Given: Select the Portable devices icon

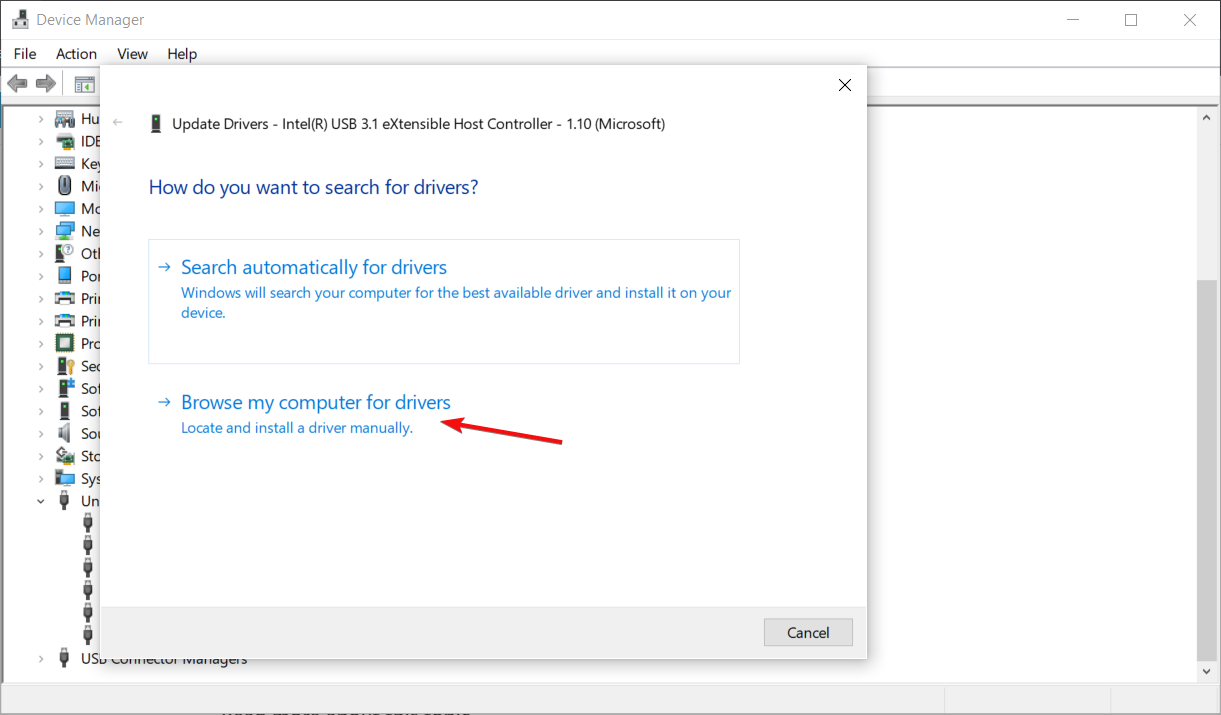Looking at the screenshot, I should (65, 276).
